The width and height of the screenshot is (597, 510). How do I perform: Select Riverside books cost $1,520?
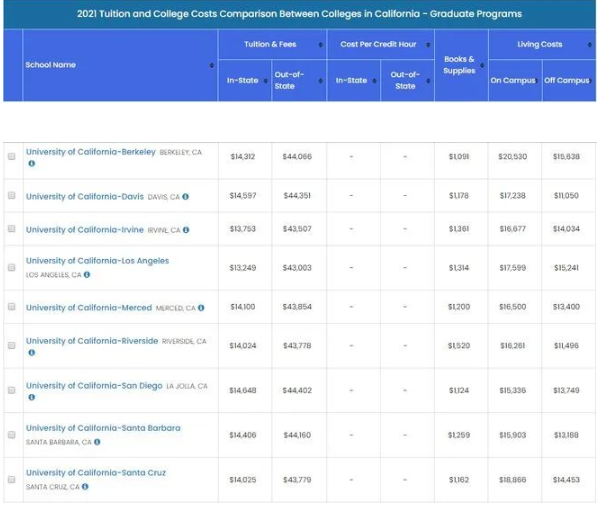point(459,345)
